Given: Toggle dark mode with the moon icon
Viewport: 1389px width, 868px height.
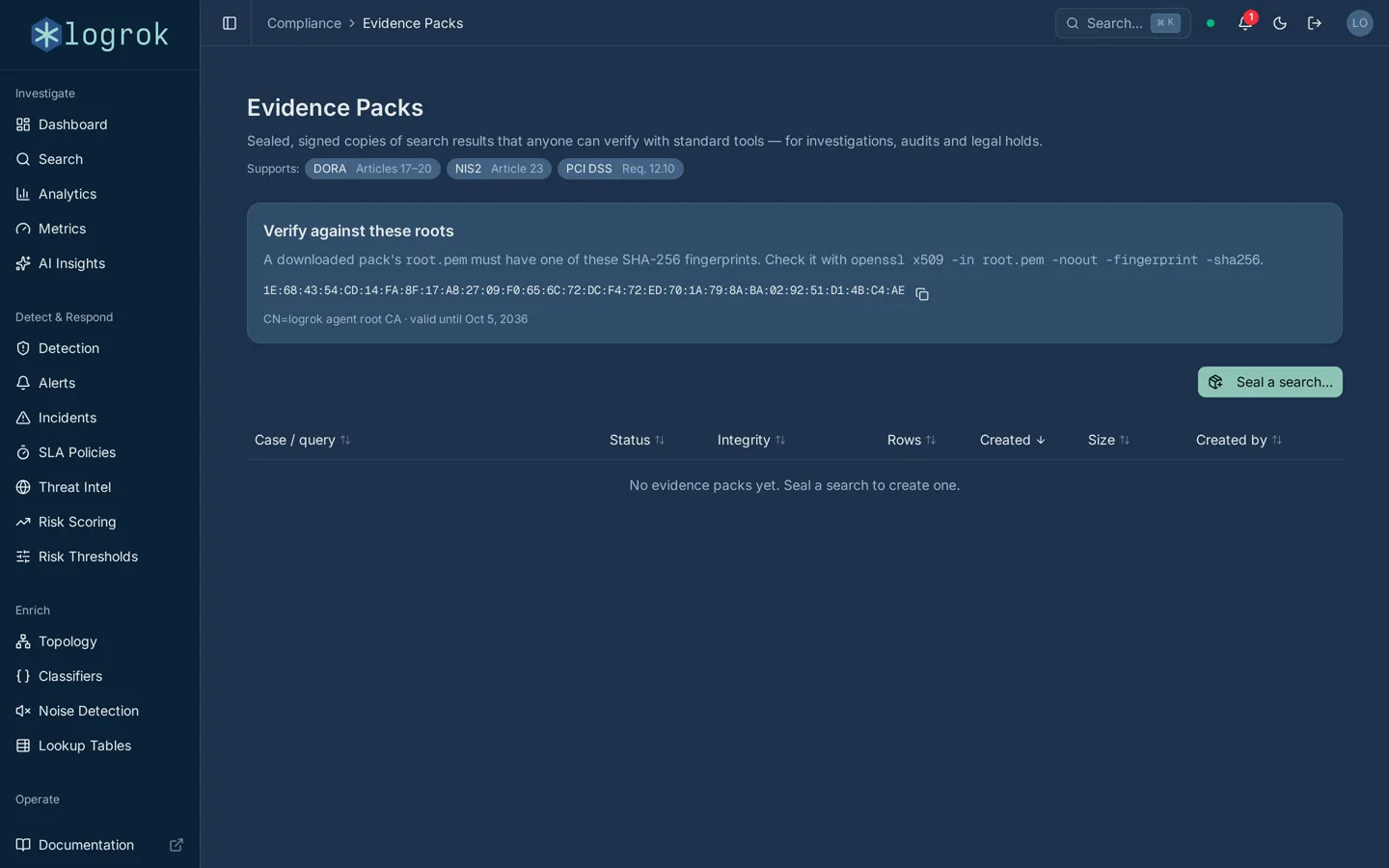Looking at the screenshot, I should [x=1280, y=23].
